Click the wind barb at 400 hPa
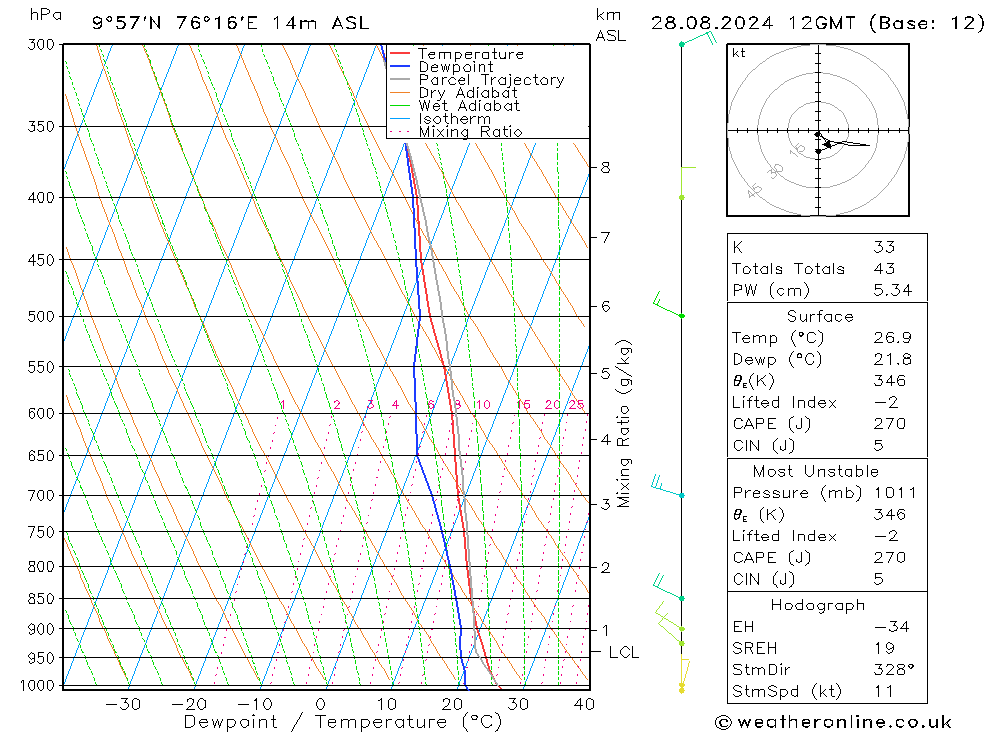The height and width of the screenshot is (733, 1000). coord(688,182)
